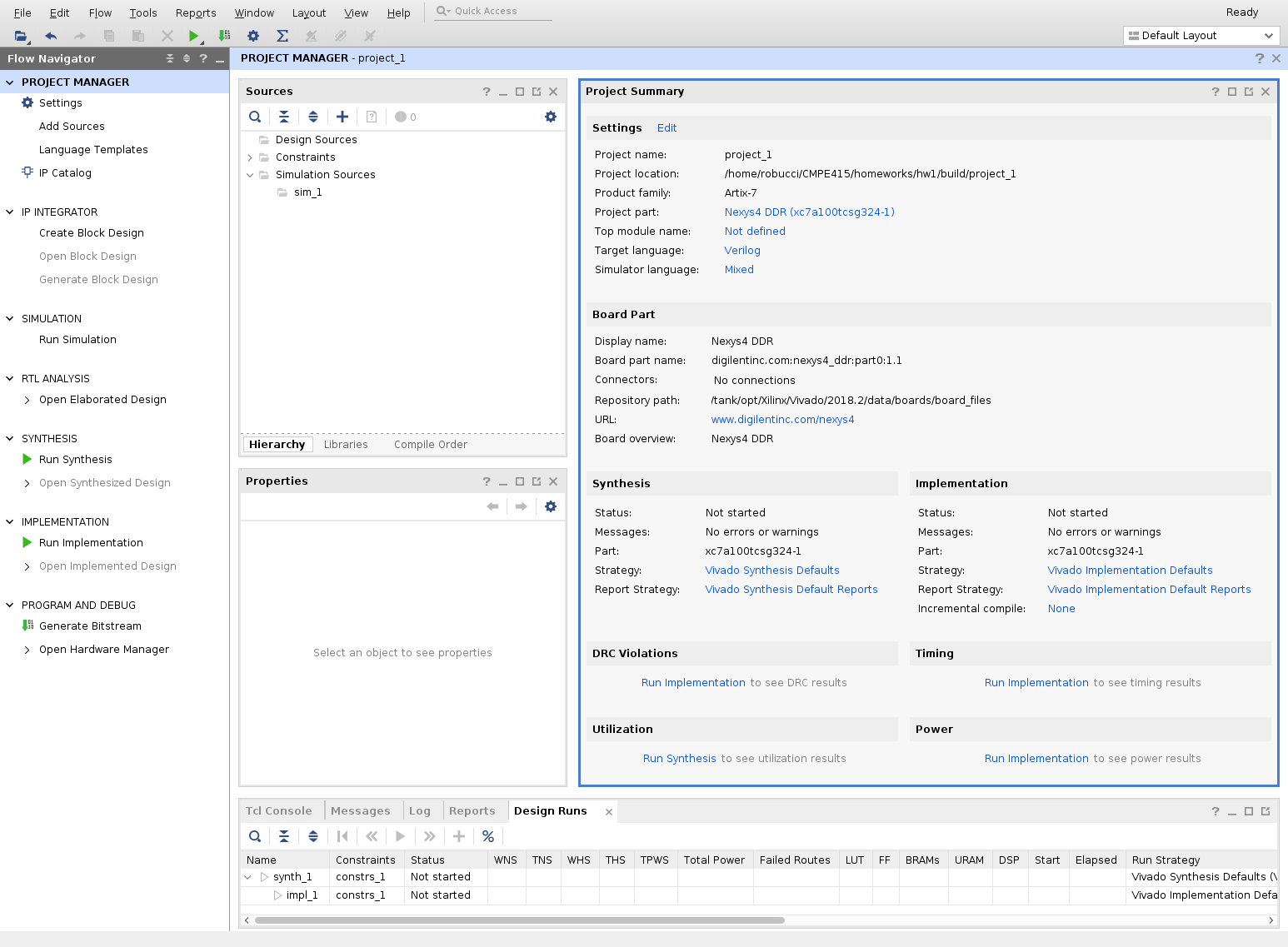Search within the Sources panel

pos(255,117)
